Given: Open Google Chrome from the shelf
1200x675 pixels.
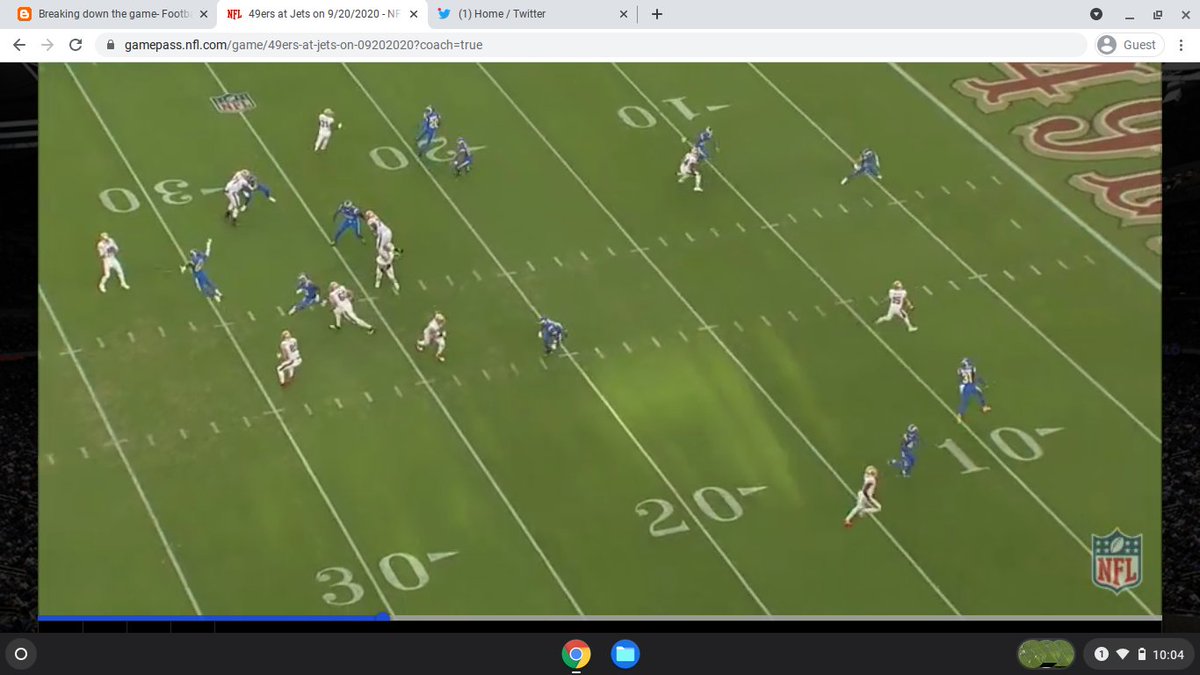Looking at the screenshot, I should 575,655.
